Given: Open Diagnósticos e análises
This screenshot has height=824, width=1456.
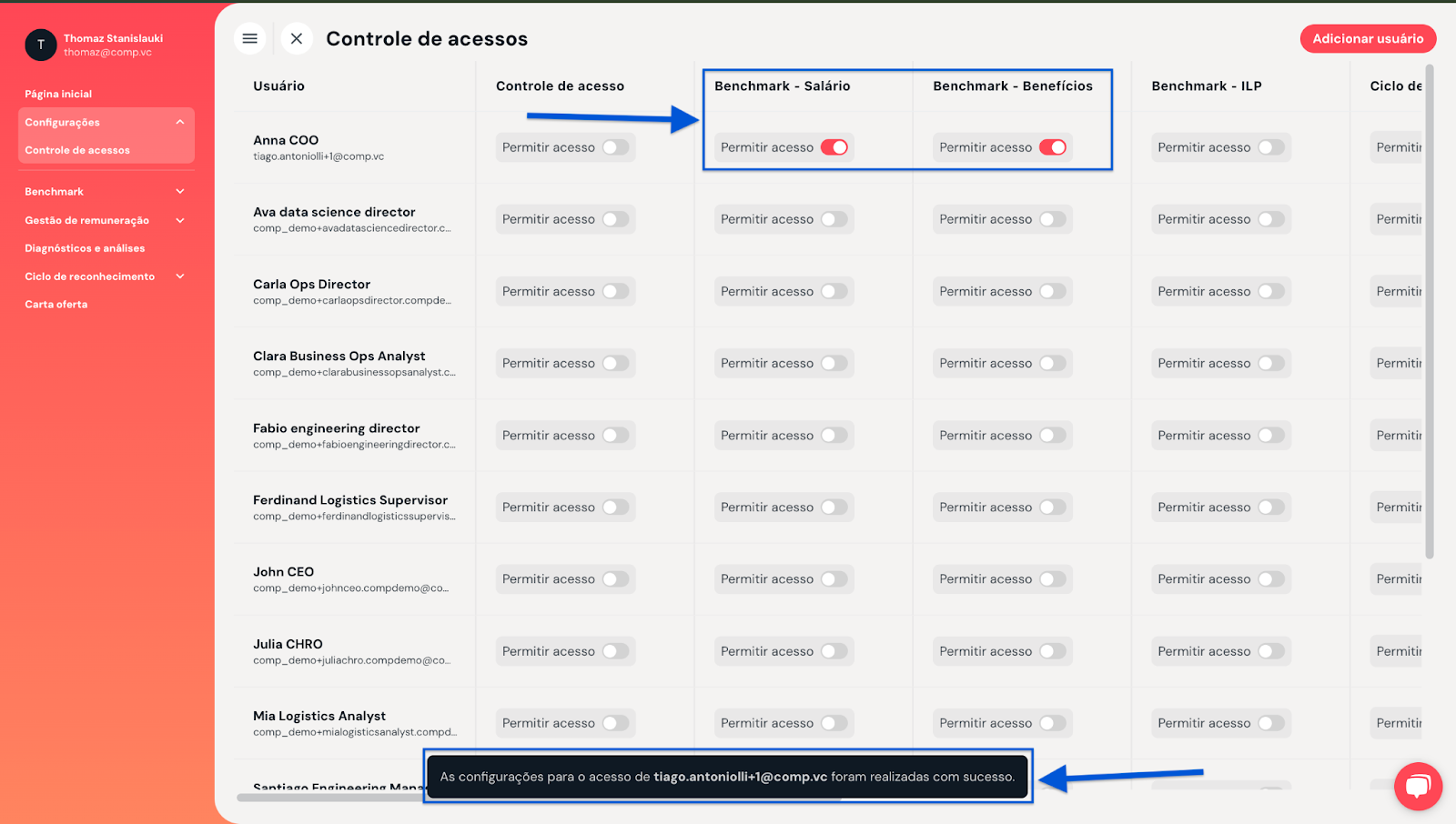Looking at the screenshot, I should coord(85,248).
